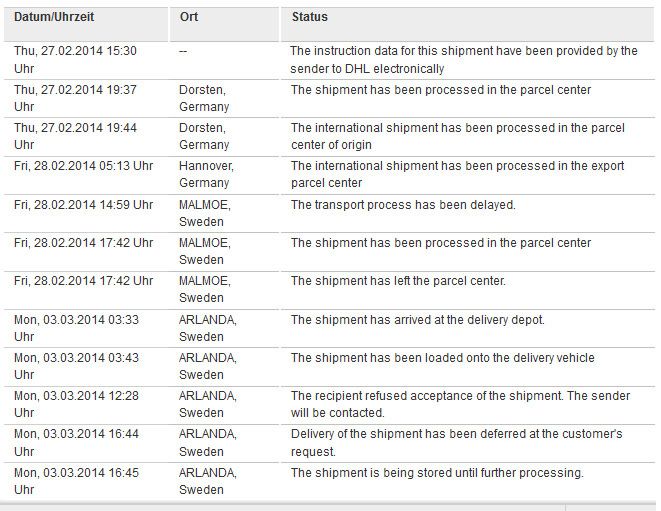661x511 pixels.
Task: Click the recipient refused acceptance status text
Action: [460, 404]
